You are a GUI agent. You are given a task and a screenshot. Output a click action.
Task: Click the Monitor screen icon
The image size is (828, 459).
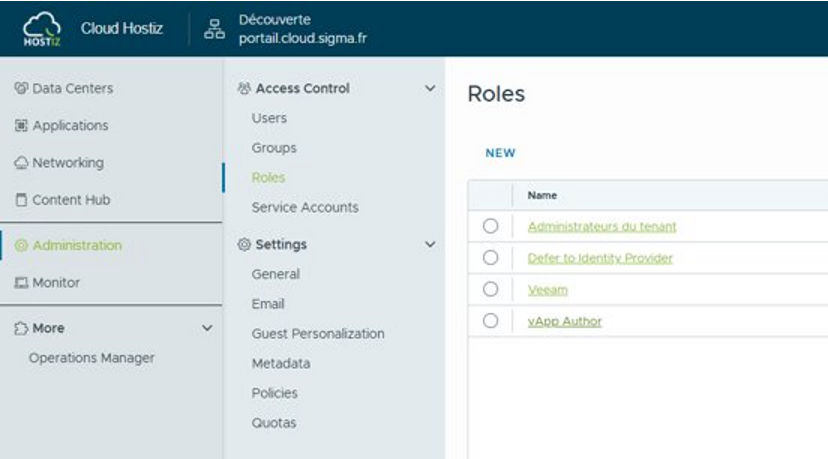pyautogui.click(x=21, y=283)
